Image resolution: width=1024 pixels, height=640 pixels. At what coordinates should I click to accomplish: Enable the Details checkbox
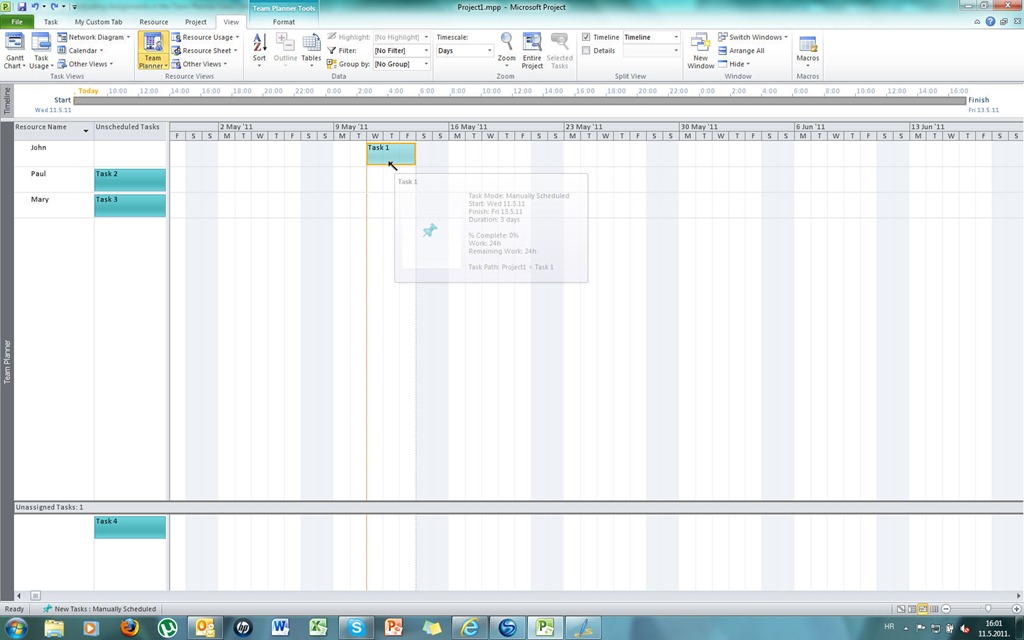click(x=587, y=50)
